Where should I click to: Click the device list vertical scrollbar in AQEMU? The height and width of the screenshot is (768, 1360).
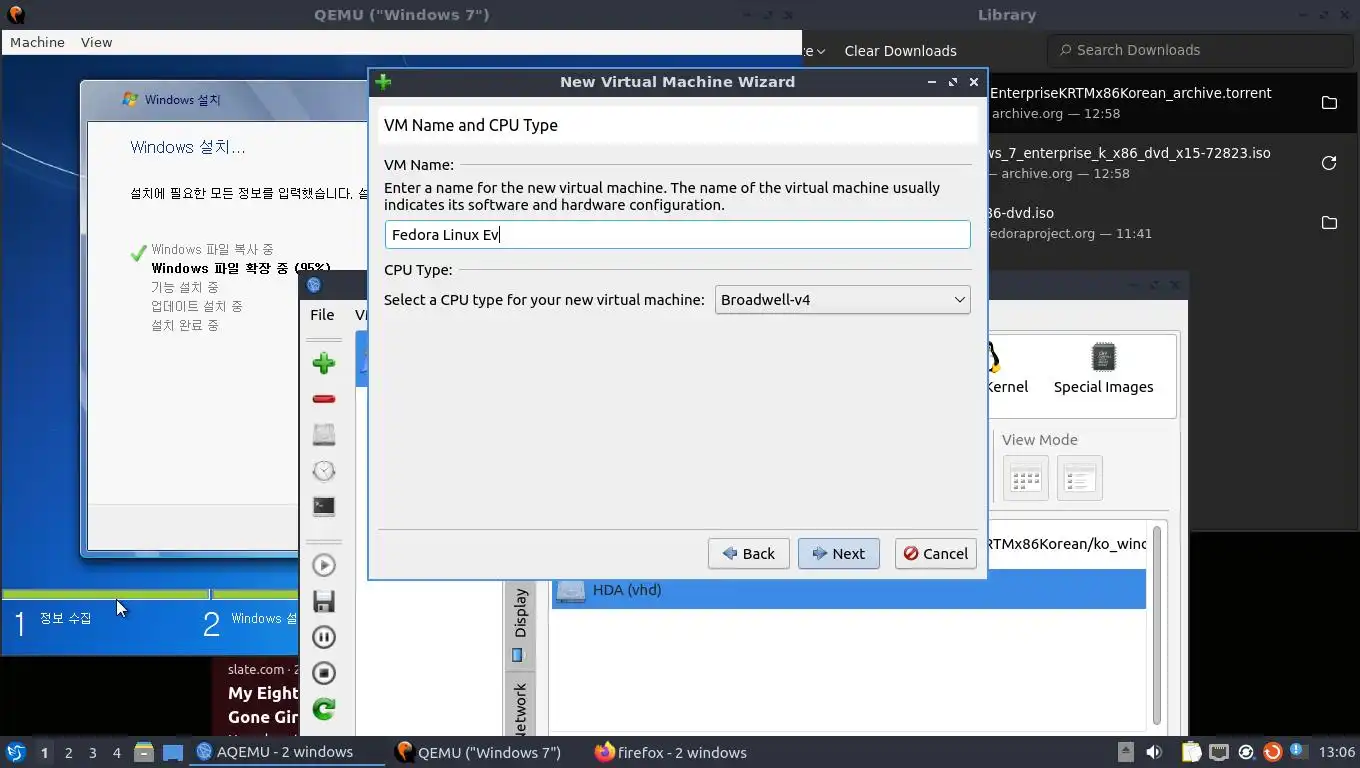point(1156,625)
